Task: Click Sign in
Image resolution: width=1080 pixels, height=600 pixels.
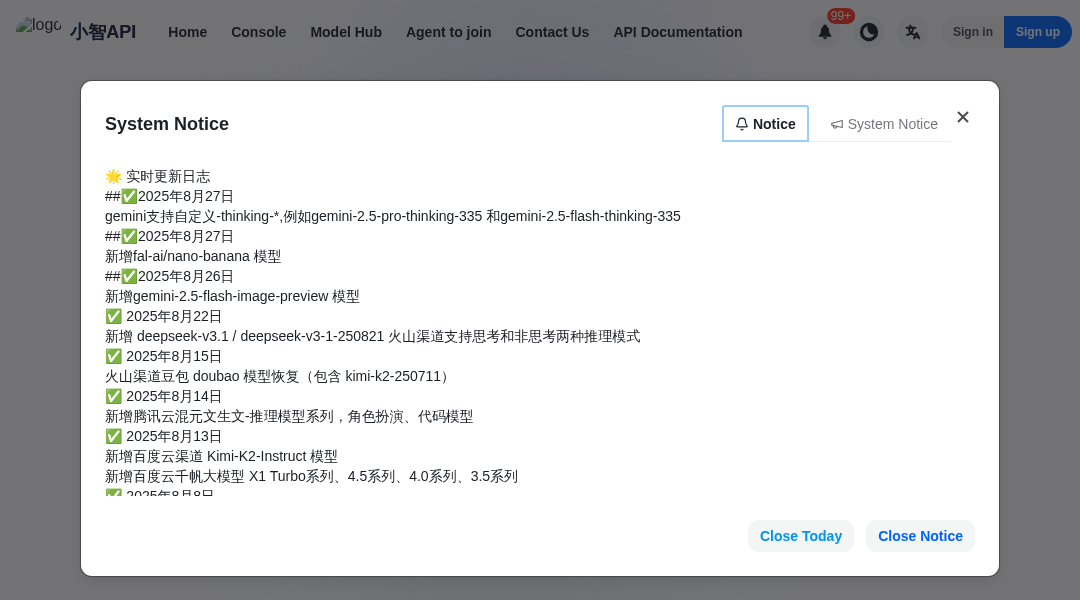Action: click(972, 31)
